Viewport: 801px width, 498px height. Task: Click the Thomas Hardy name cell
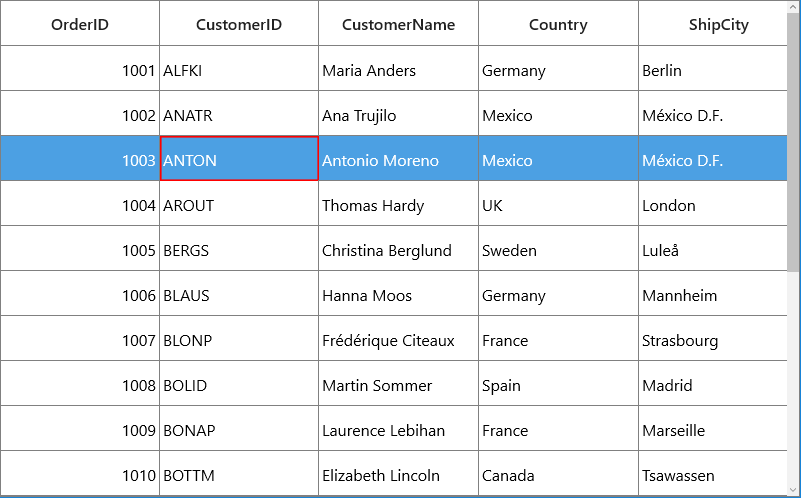398,203
